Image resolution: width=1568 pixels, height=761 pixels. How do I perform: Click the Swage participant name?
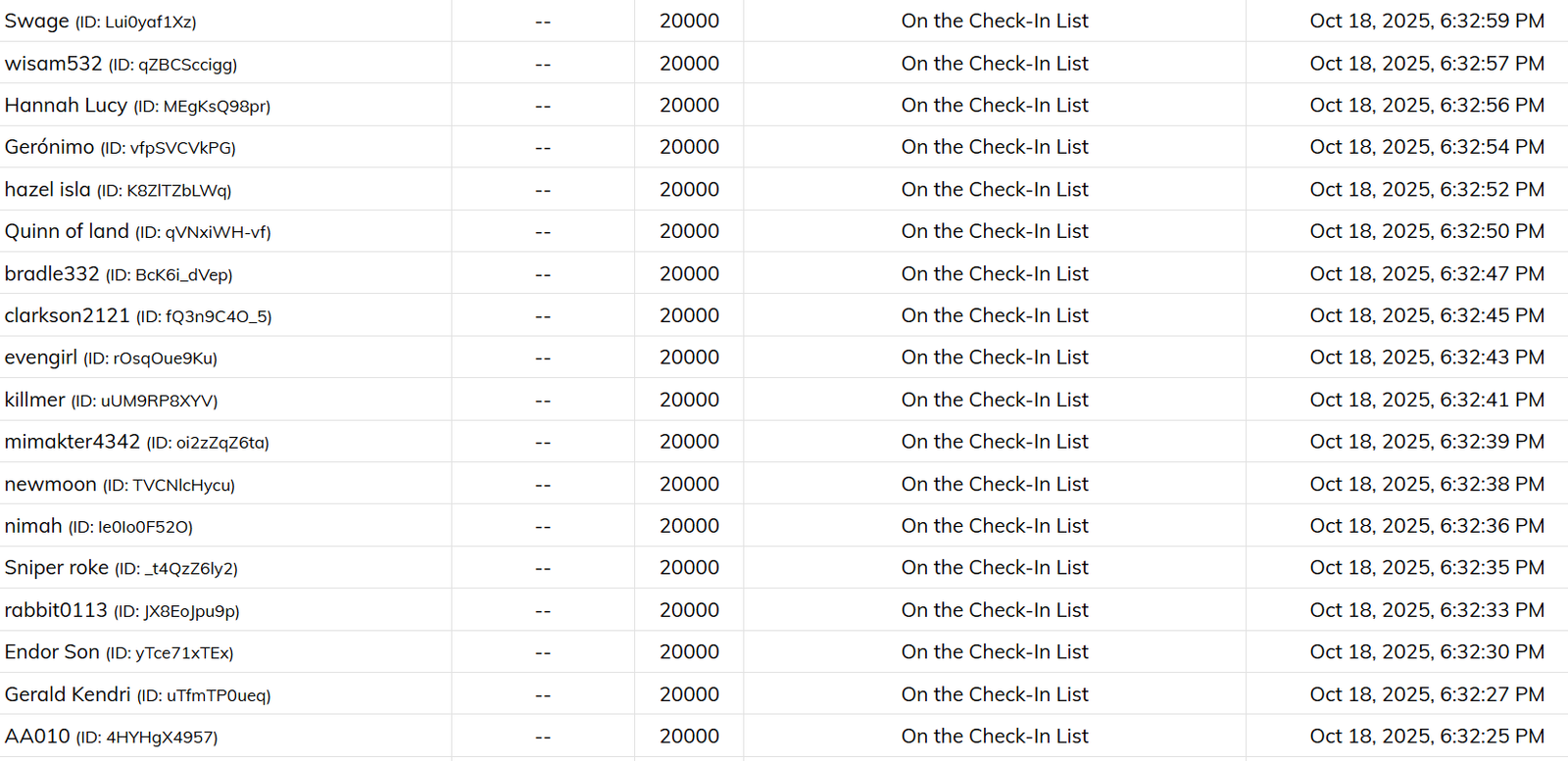click(x=37, y=22)
